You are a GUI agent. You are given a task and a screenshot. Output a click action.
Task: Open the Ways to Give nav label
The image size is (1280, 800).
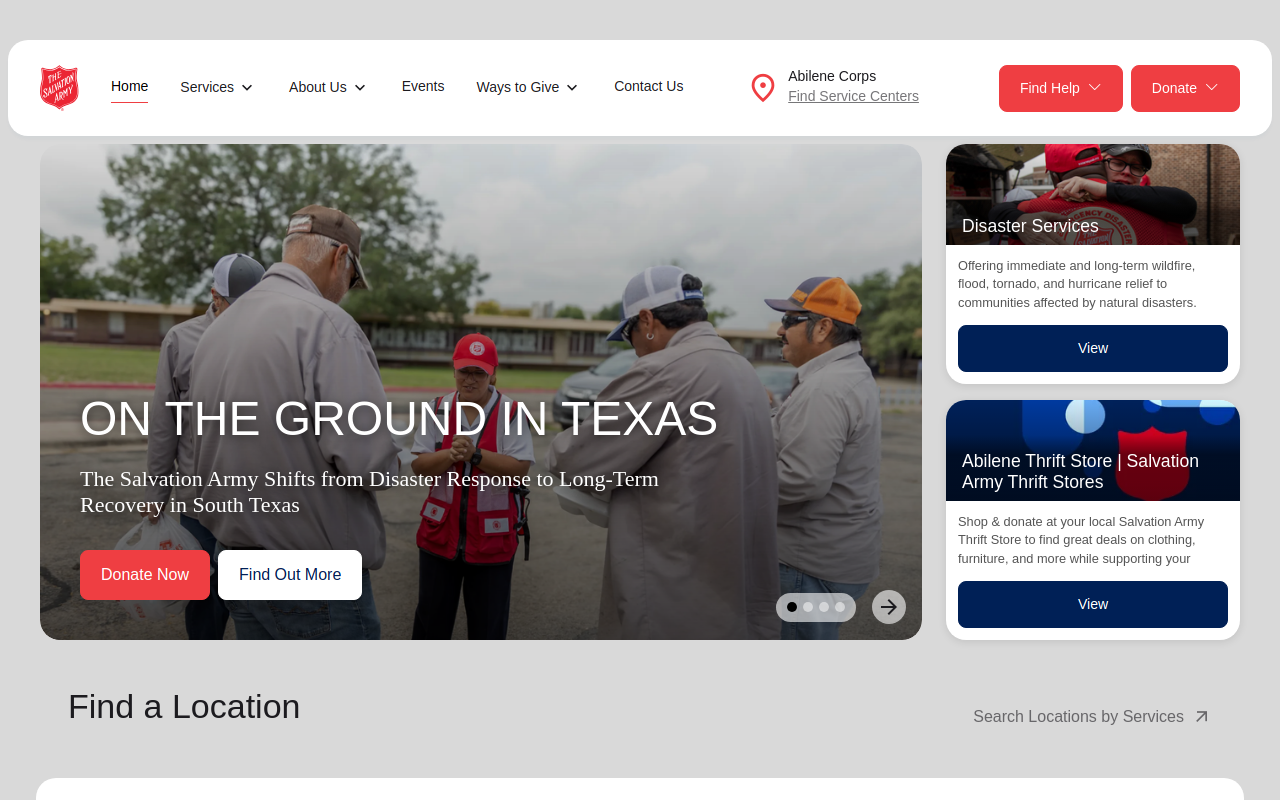pyautogui.click(x=518, y=87)
